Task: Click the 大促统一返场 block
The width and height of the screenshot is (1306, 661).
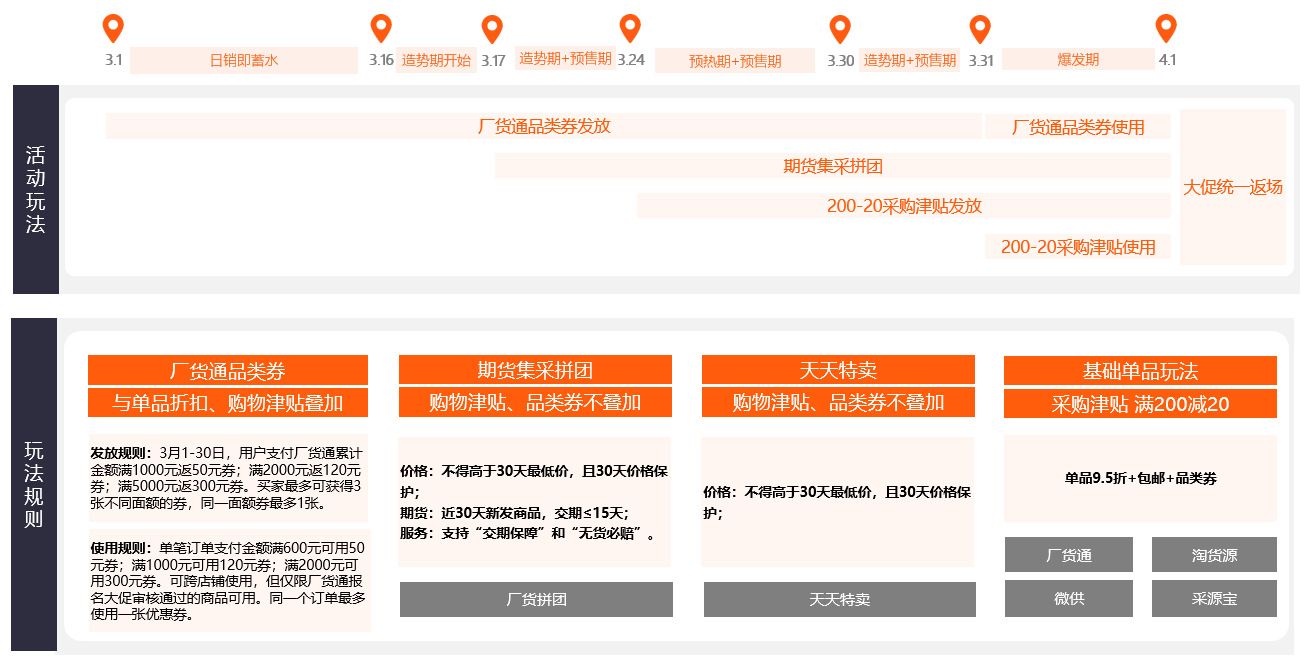Action: (x=1232, y=187)
